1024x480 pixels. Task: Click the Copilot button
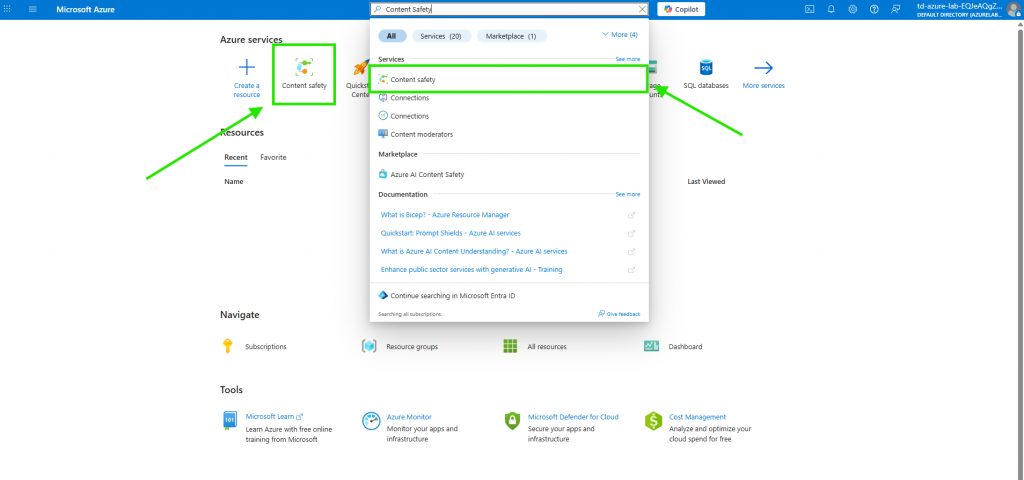pos(683,9)
